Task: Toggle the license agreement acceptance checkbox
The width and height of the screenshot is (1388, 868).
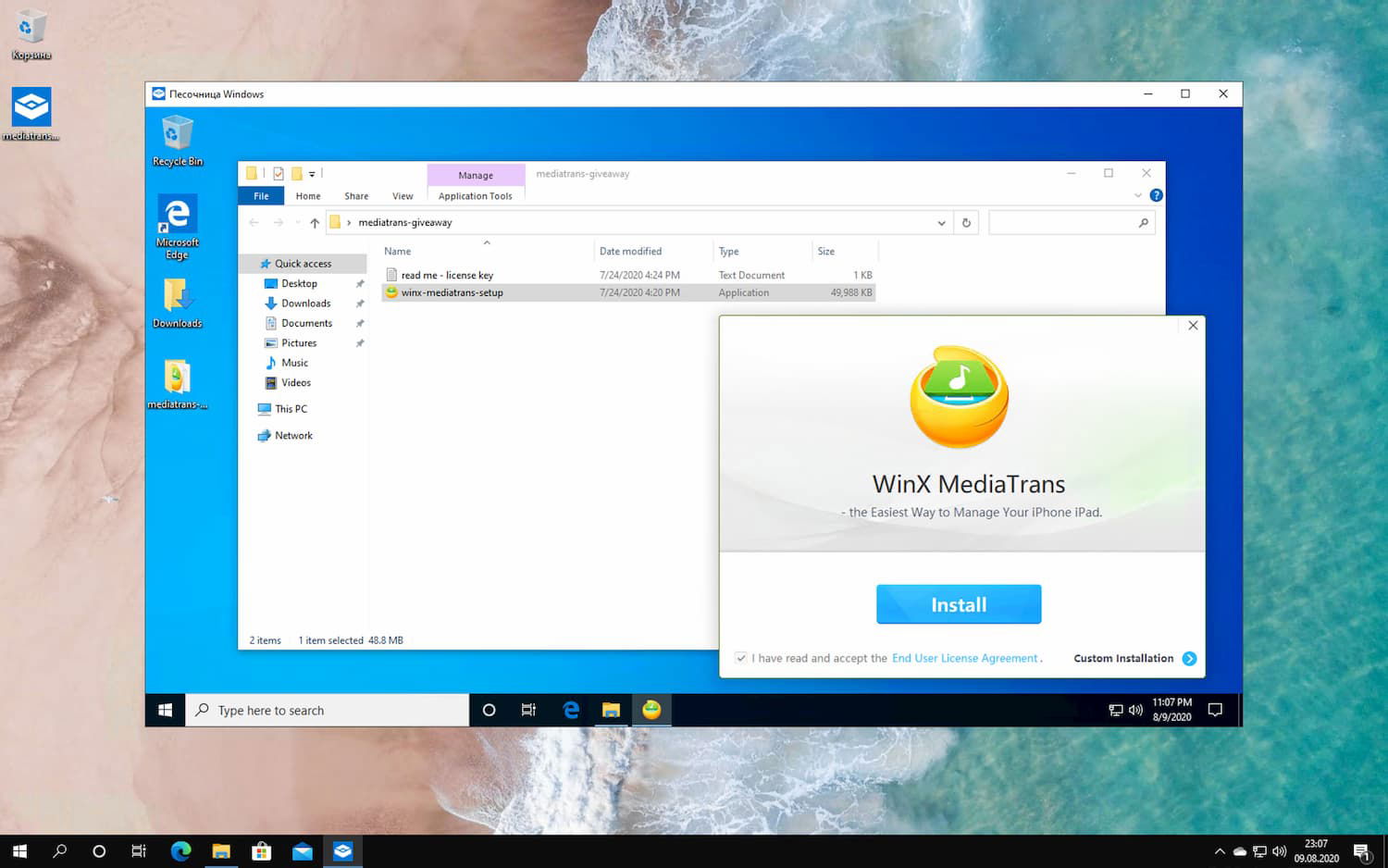Action: 741,658
